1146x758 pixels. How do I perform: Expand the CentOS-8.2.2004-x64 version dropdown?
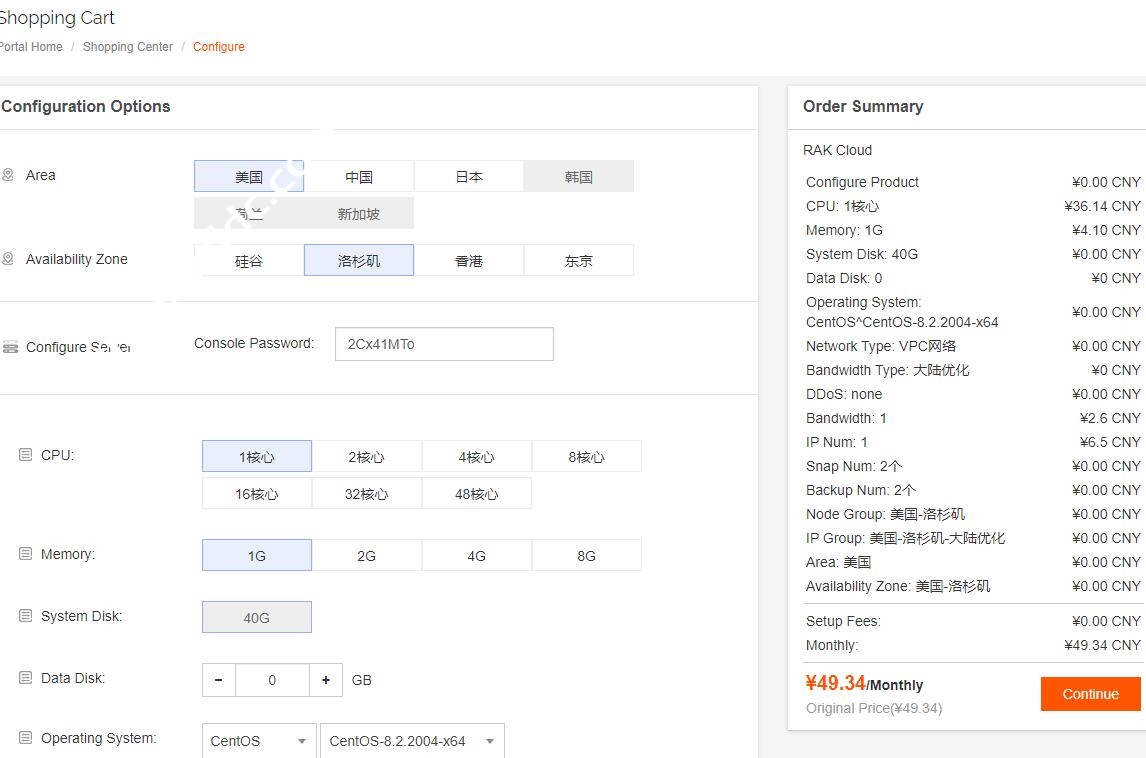click(x=411, y=741)
